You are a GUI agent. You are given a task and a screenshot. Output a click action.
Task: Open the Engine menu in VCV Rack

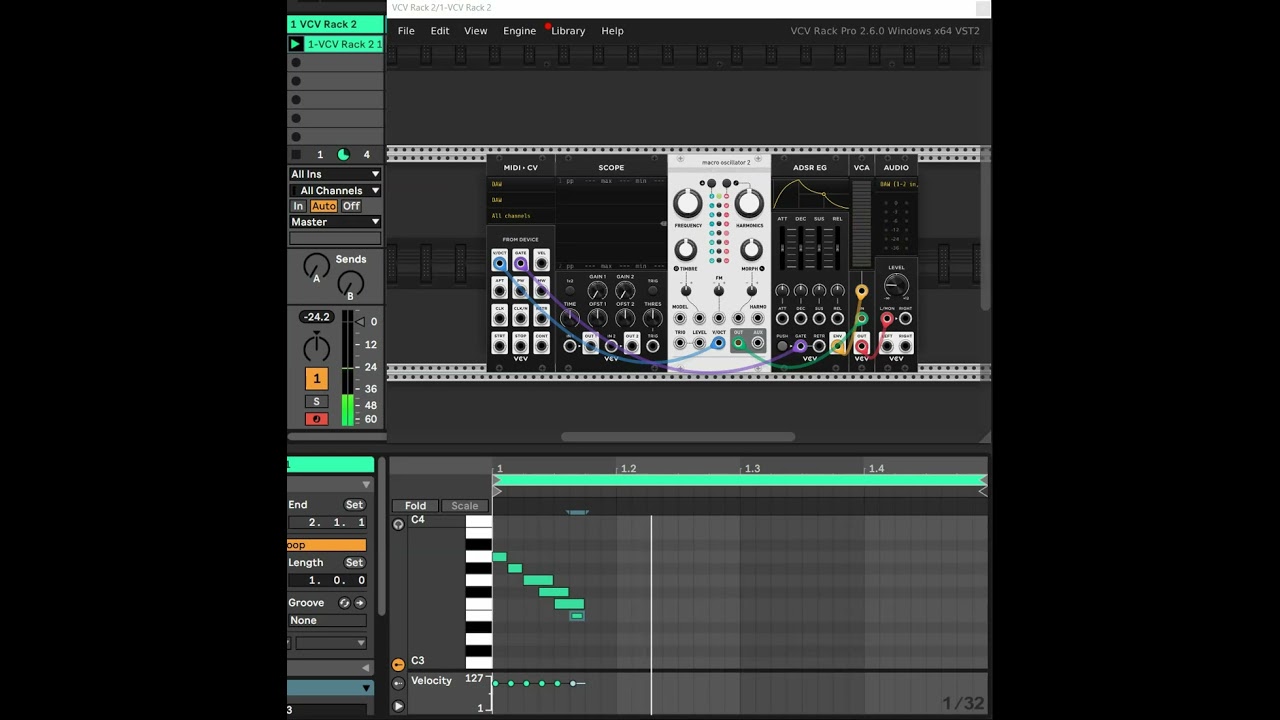pyautogui.click(x=520, y=31)
